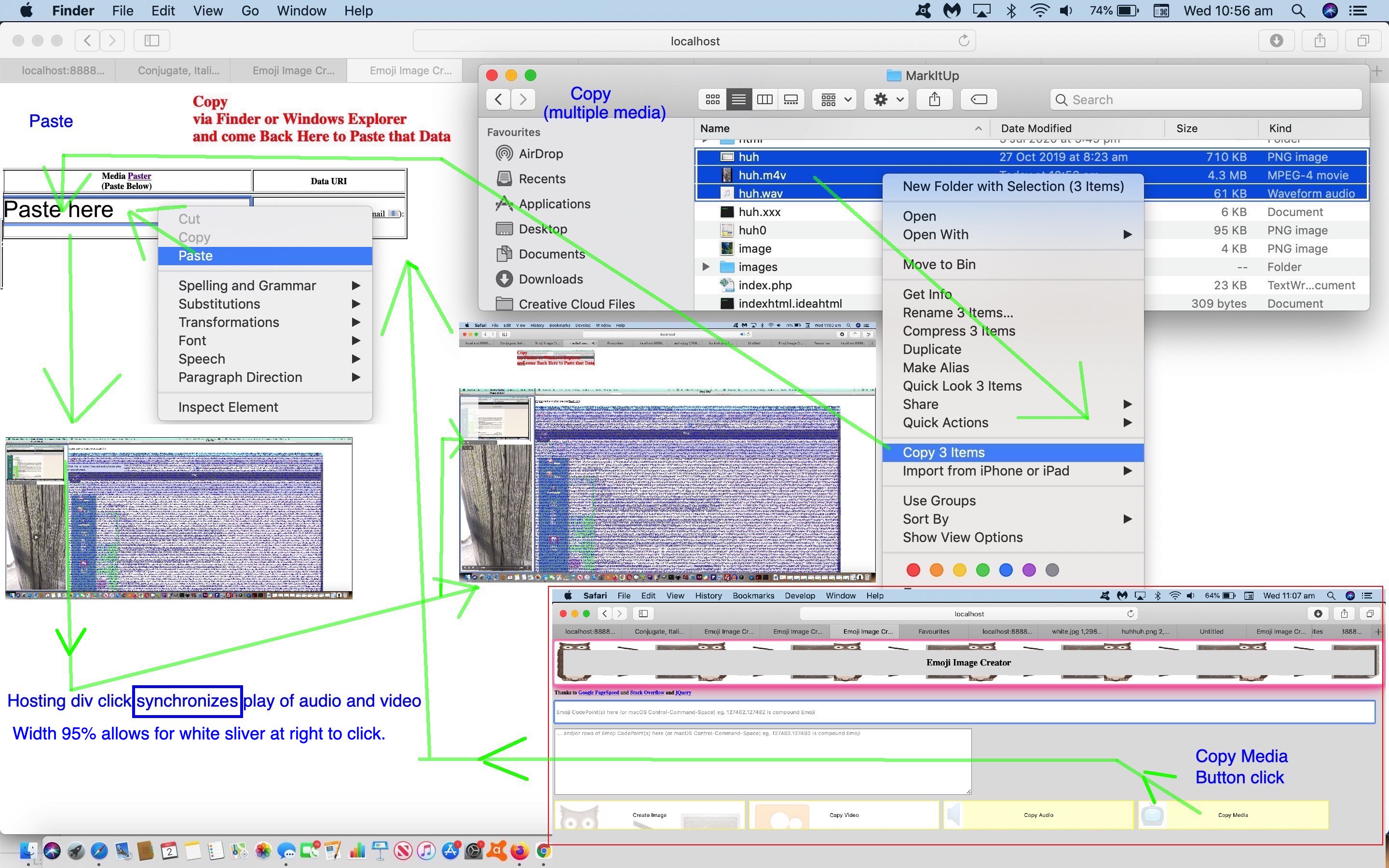Choose Copy 3 Items from context menu
Image resolution: width=1389 pixels, height=868 pixels.
943,452
